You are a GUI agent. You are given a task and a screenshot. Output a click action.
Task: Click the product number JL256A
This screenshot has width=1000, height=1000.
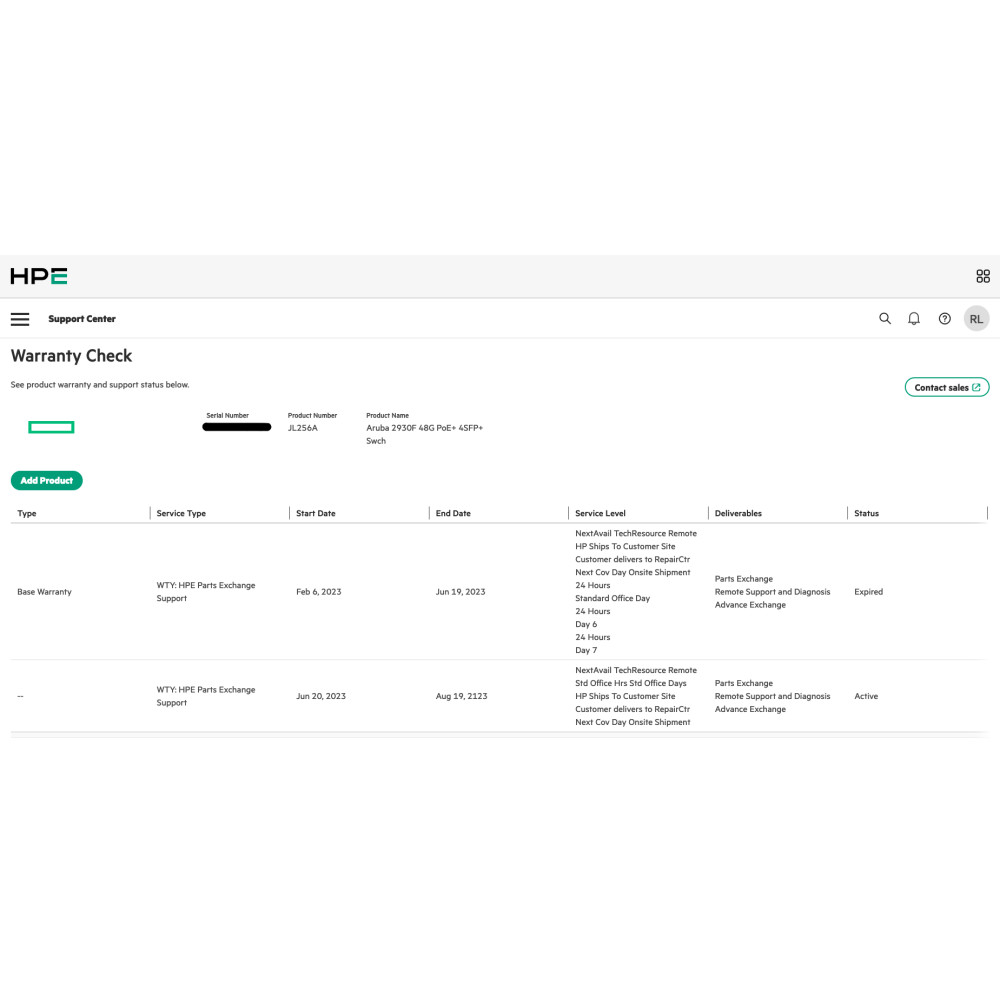[x=303, y=426]
